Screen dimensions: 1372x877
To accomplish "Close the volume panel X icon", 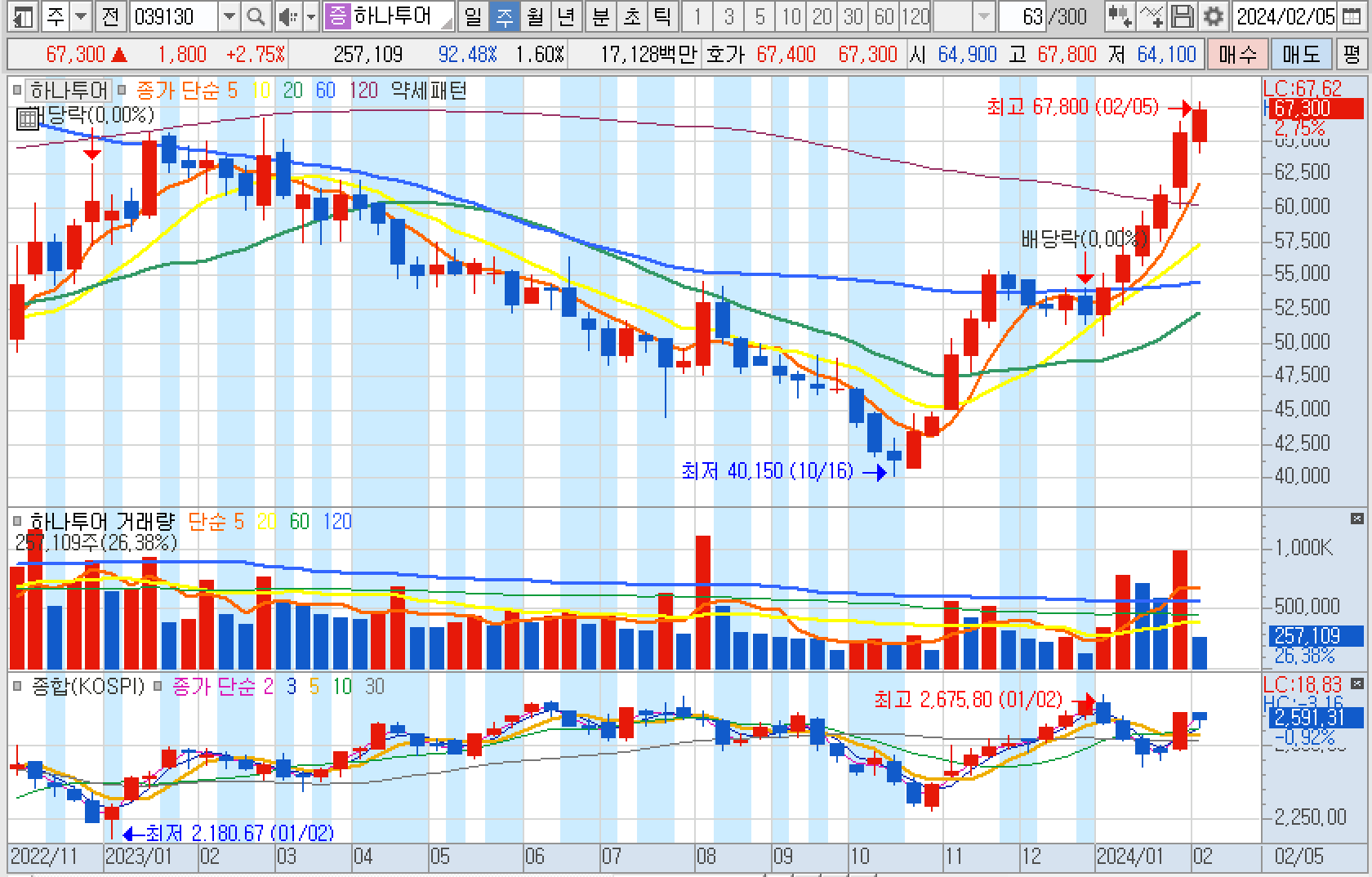I will click(1357, 519).
